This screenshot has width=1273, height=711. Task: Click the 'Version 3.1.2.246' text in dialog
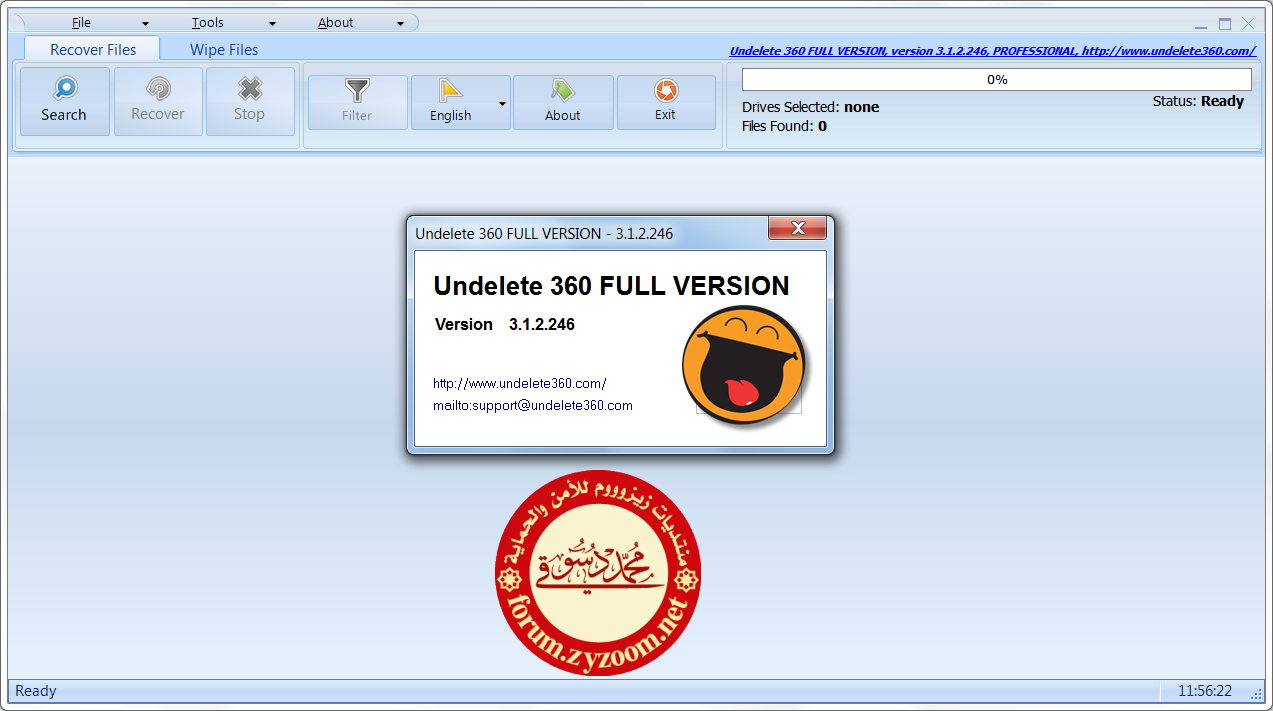point(505,324)
